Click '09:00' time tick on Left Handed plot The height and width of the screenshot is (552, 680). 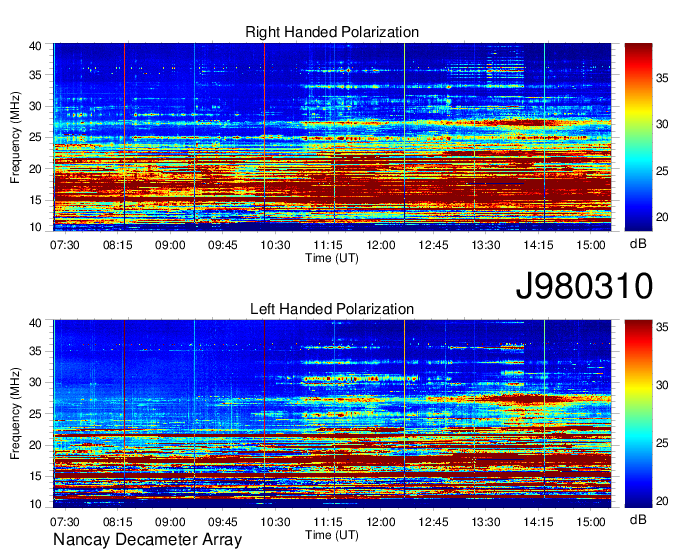coord(170,522)
